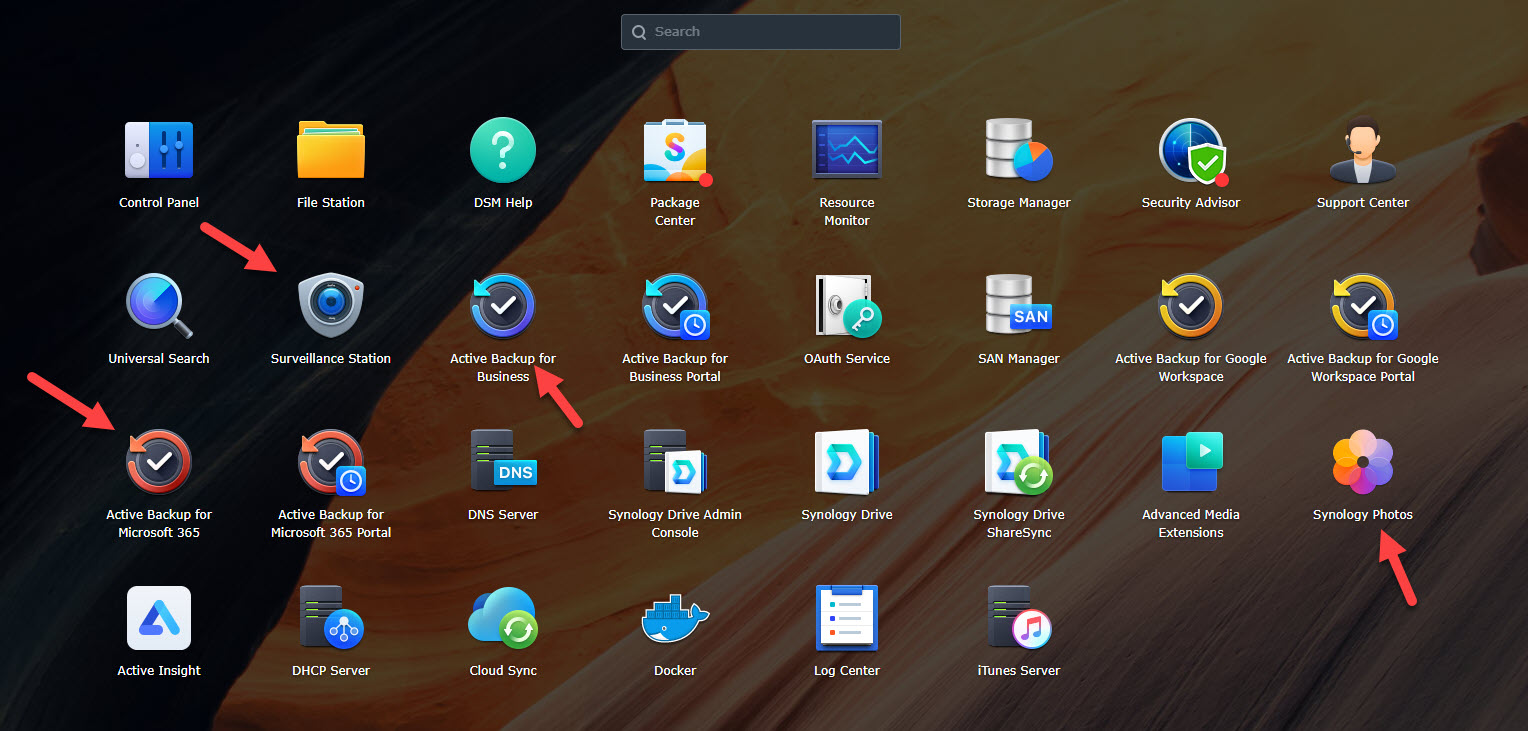Open Cloud Sync
The height and width of the screenshot is (731, 1528).
(503, 618)
